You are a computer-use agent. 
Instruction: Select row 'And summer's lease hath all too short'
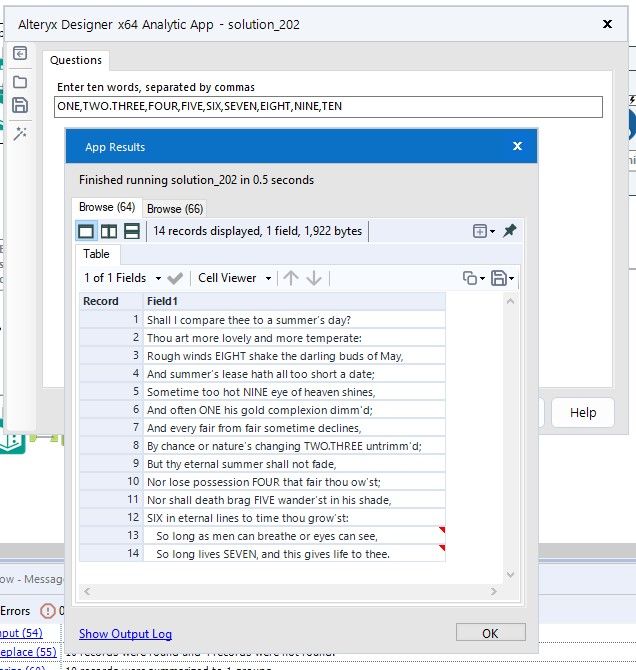tap(294, 374)
